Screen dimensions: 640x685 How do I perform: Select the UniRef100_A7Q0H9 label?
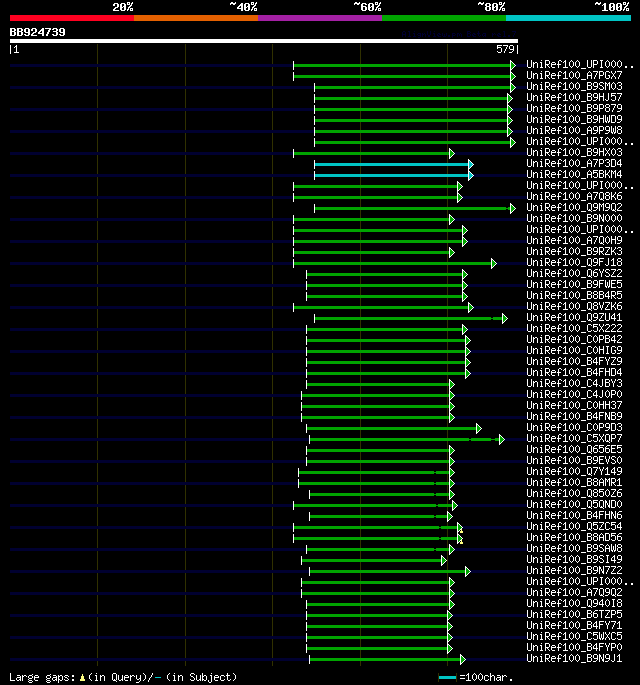pyautogui.click(x=574, y=240)
